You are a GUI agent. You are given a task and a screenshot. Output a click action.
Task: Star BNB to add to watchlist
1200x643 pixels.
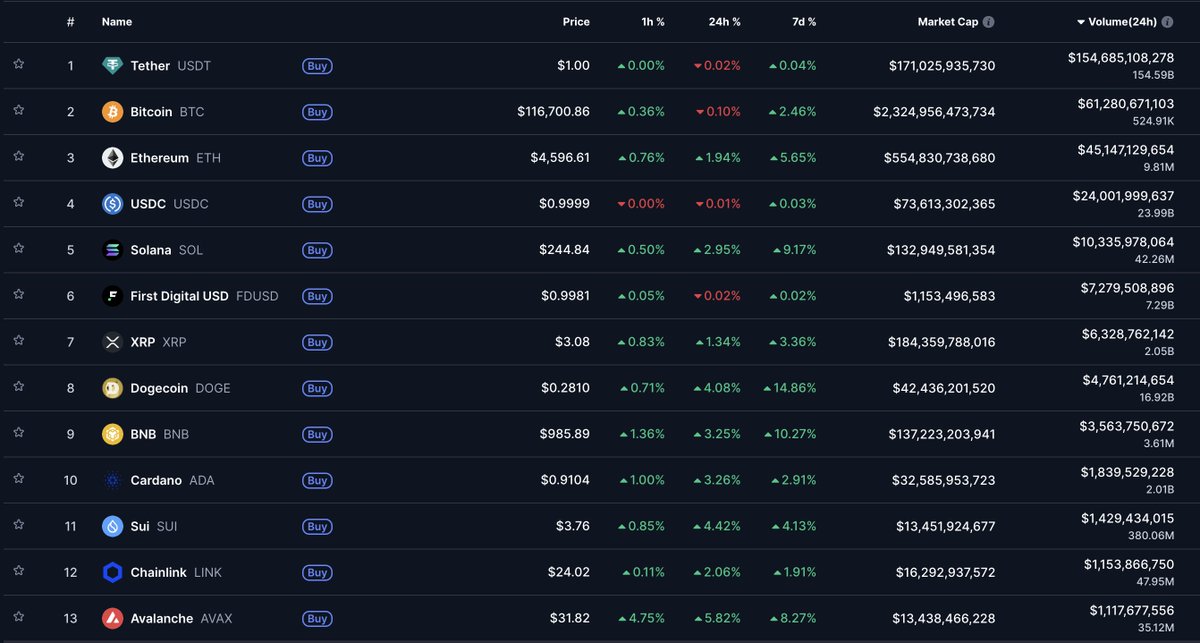[19, 432]
